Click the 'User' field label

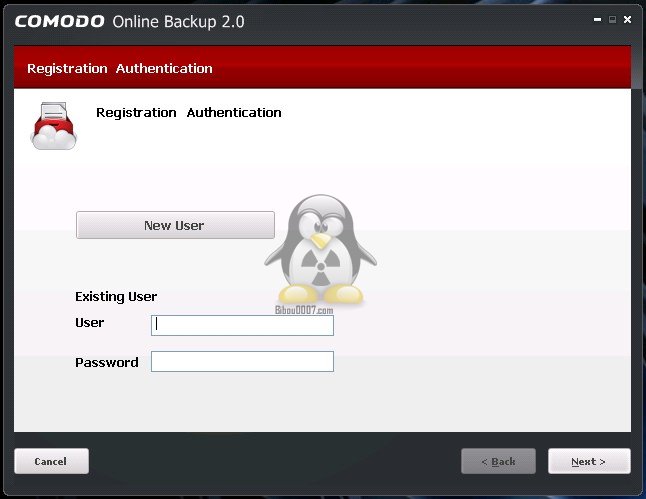[89, 323]
